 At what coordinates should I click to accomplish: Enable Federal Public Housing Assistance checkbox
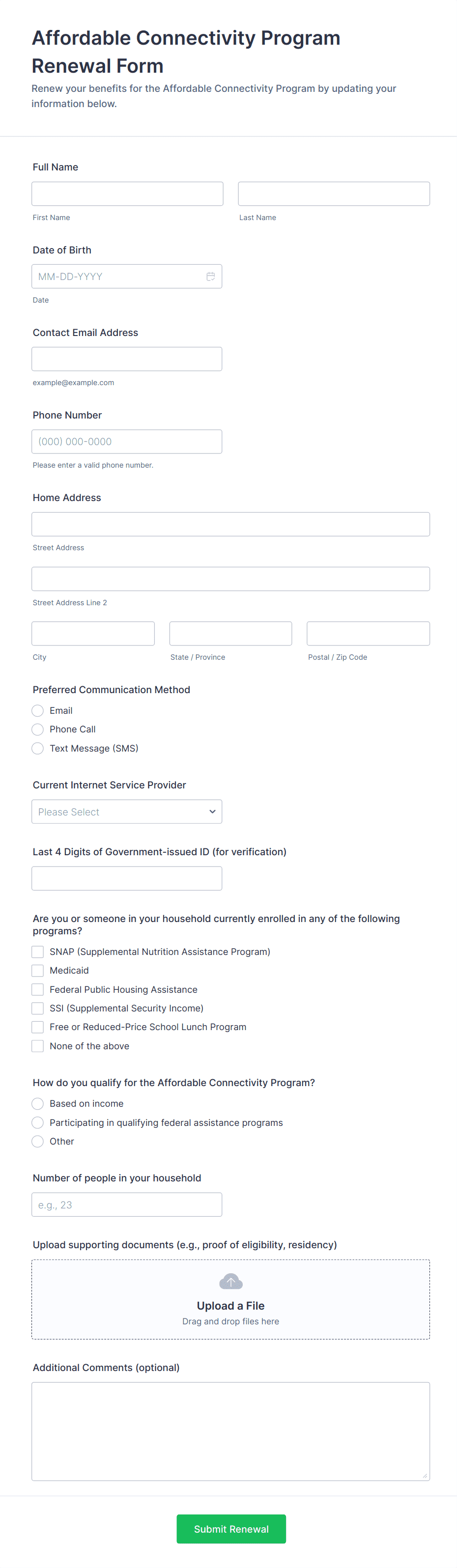tap(38, 989)
